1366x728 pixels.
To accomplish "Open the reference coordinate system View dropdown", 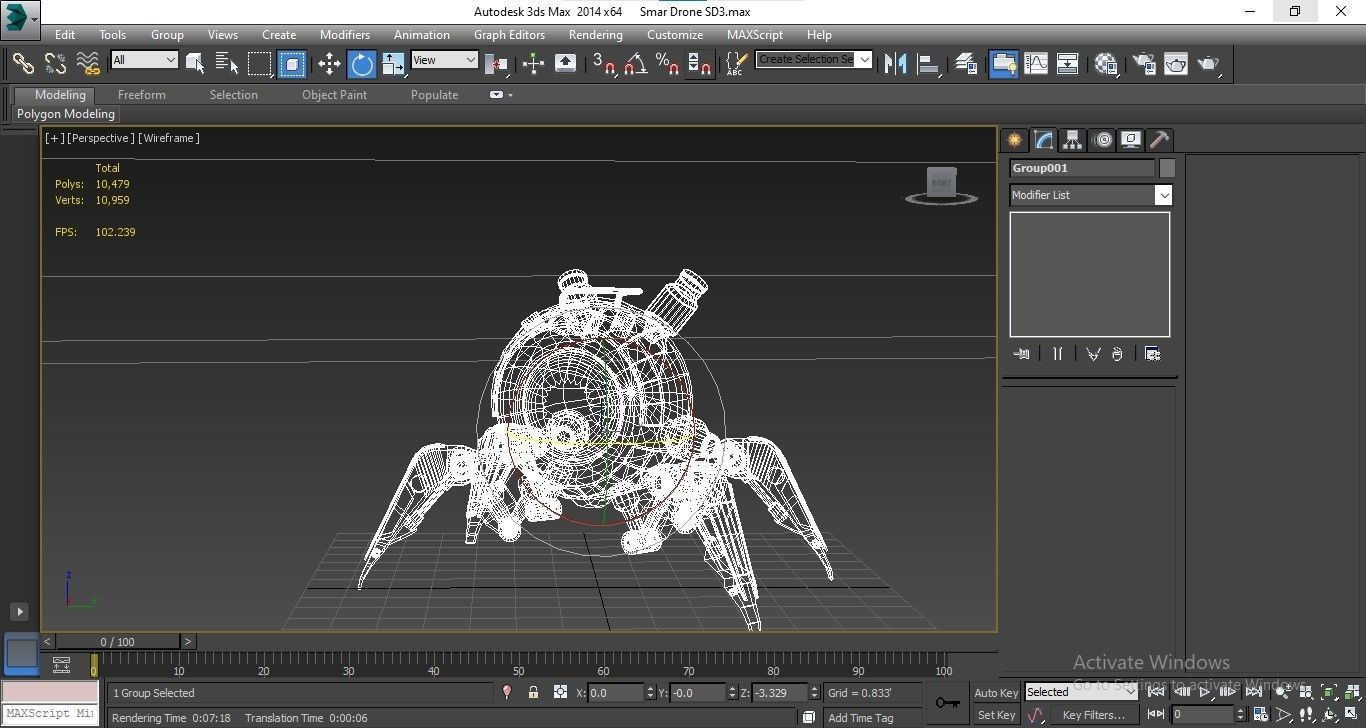I will (x=444, y=60).
